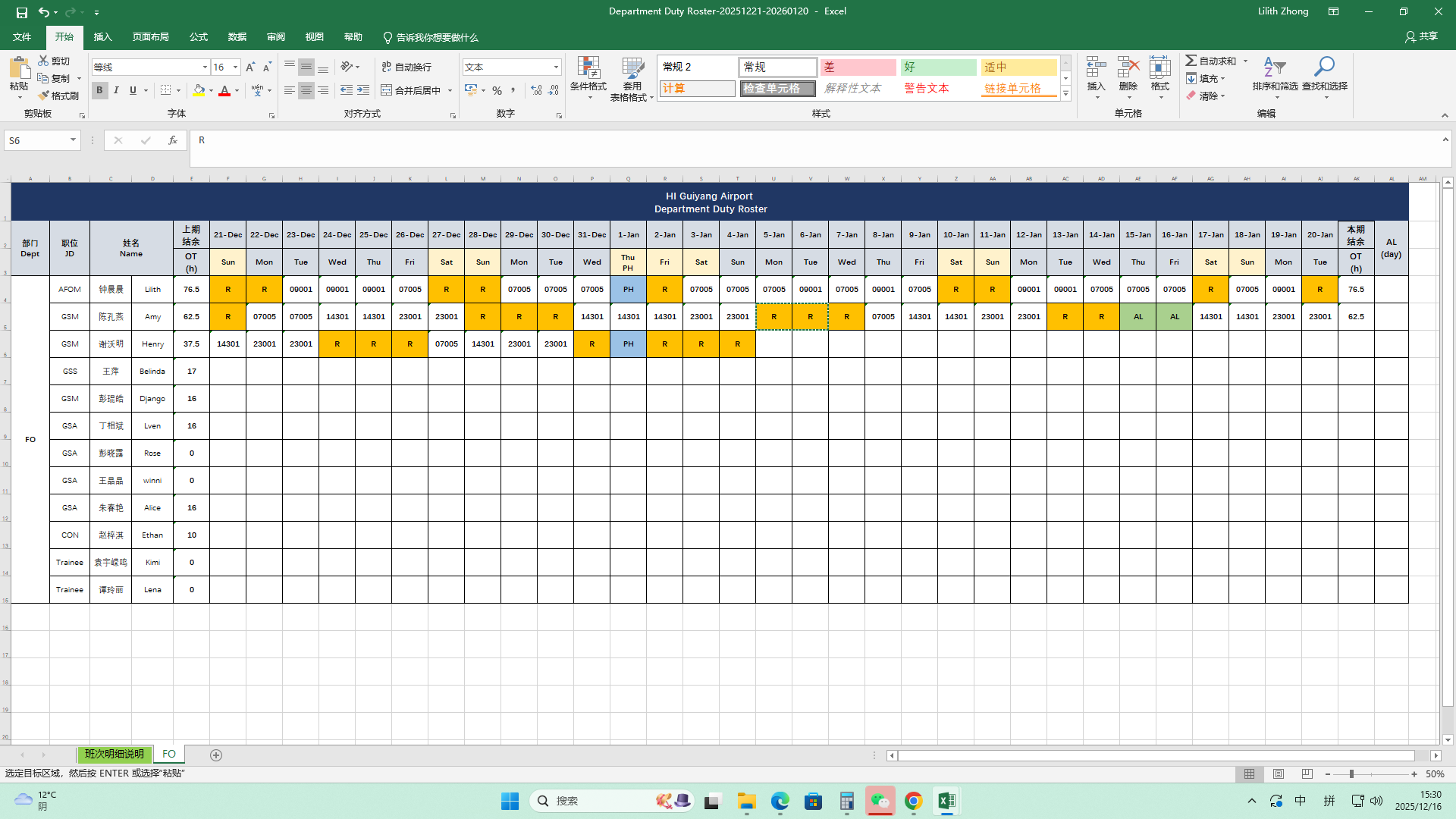Image resolution: width=1456 pixels, height=819 pixels.
Task: Toggle Bold formatting button
Action: point(99,90)
